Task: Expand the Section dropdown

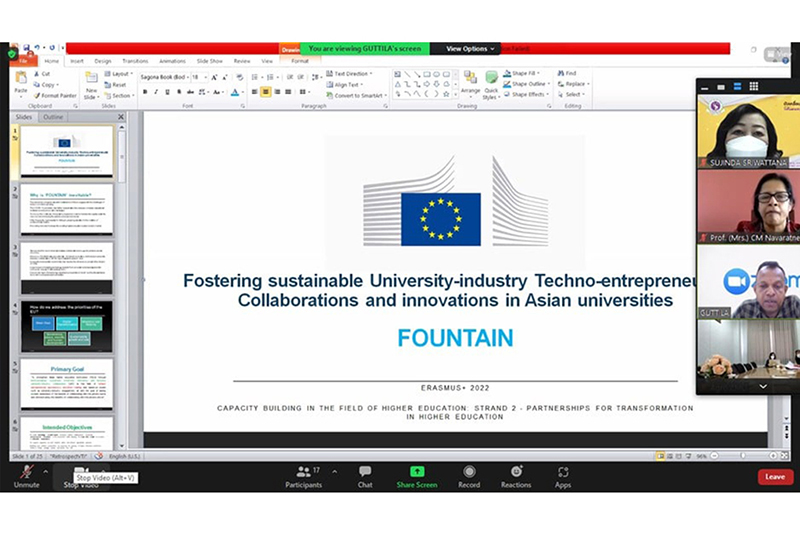Action: (x=119, y=95)
